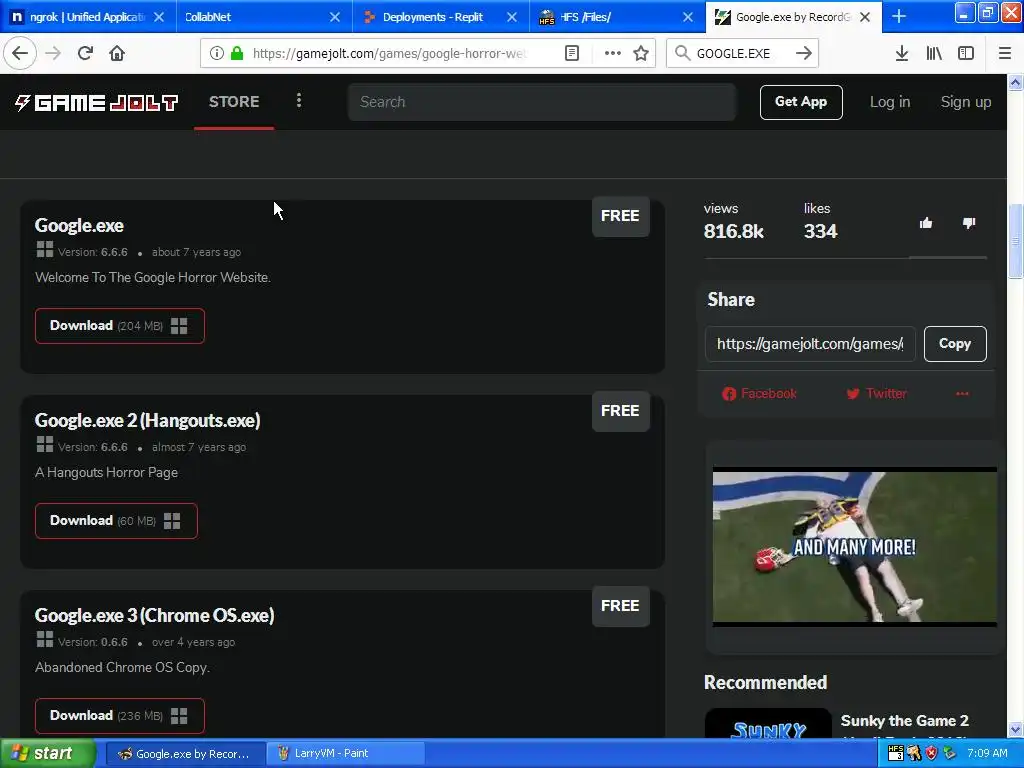1024x768 pixels.
Task: Open the library bookshelf icon
Action: (x=934, y=53)
